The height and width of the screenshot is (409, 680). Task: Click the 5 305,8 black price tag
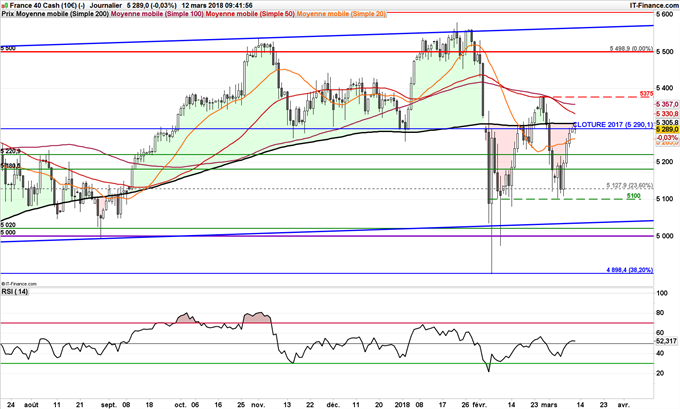(x=667, y=123)
